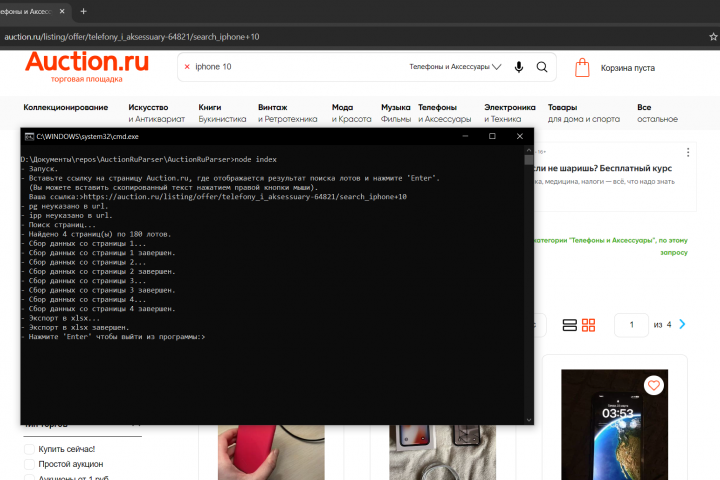The image size is (720, 480).
Task: Check the 'Купить сейчас!' checkbox
Action: 29,449
